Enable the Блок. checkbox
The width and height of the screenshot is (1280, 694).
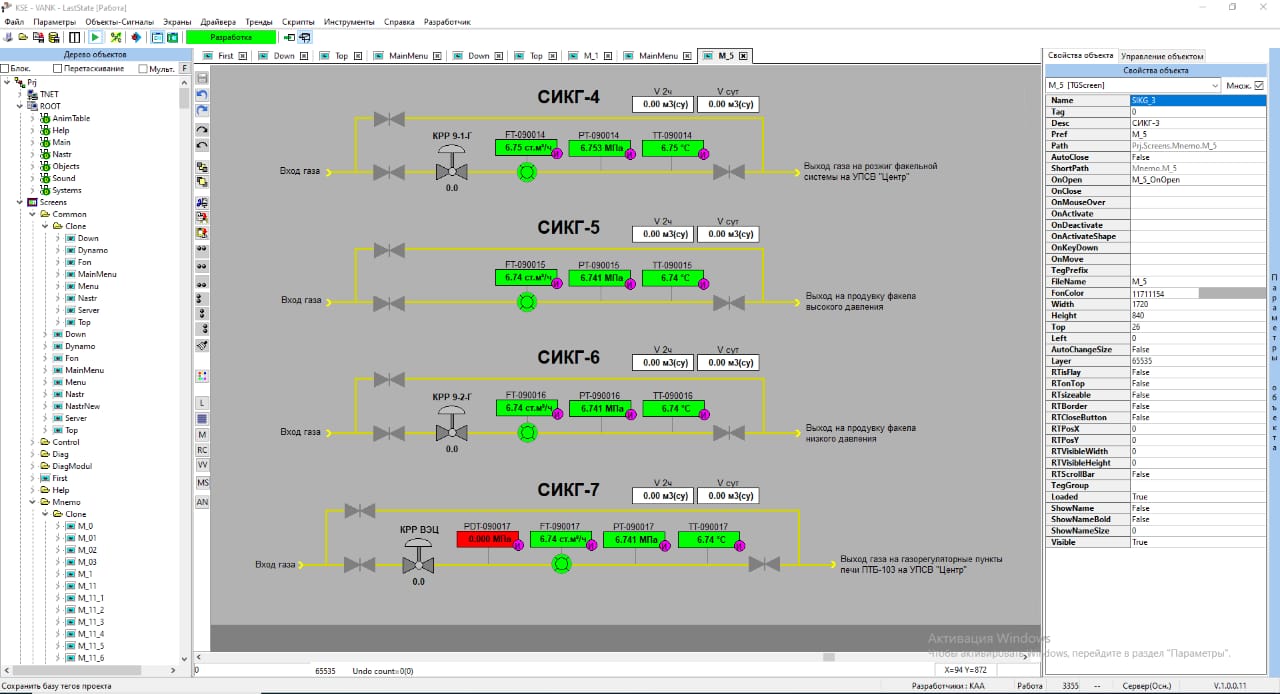tap(5, 69)
